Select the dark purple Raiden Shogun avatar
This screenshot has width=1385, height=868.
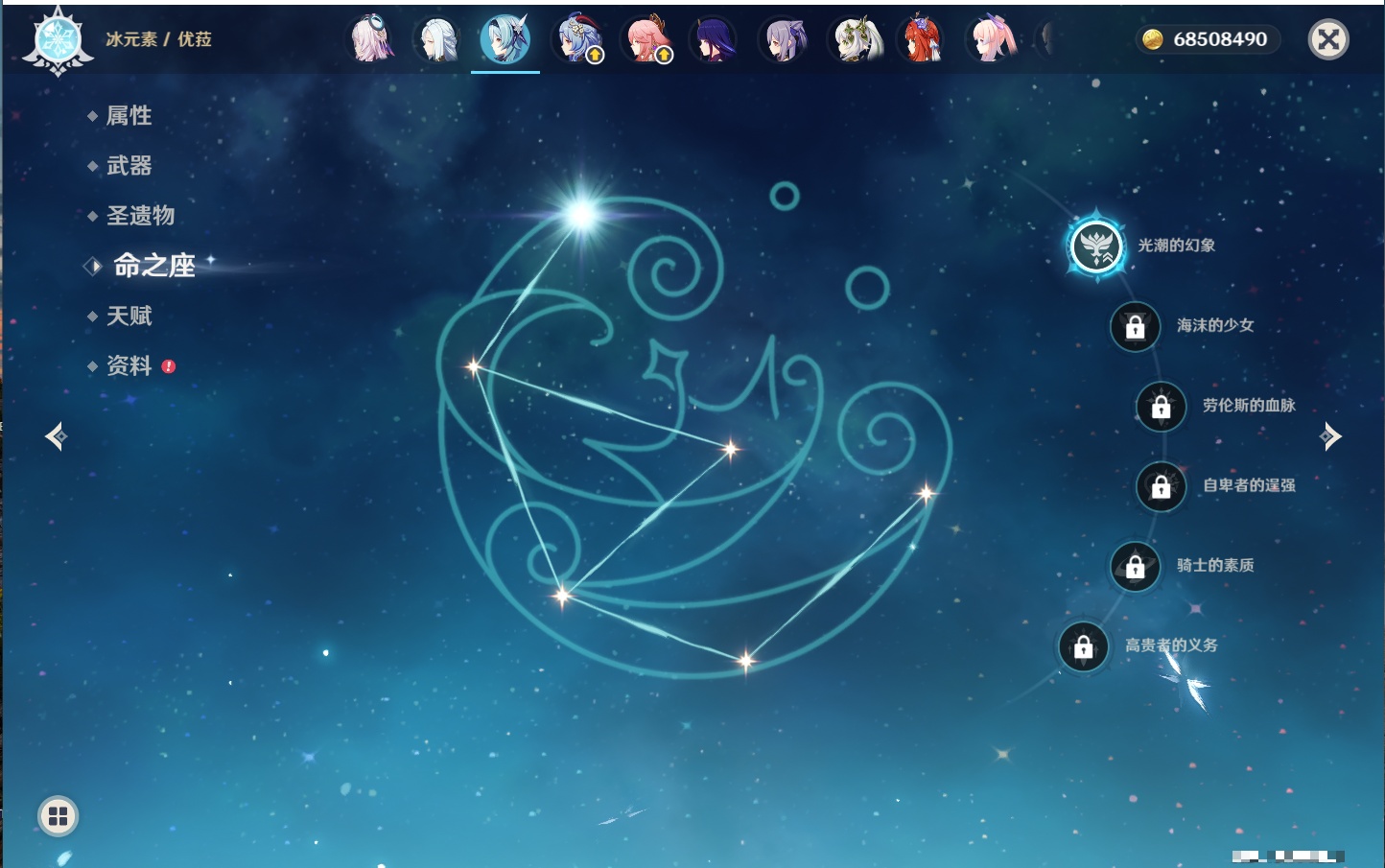pyautogui.click(x=715, y=39)
